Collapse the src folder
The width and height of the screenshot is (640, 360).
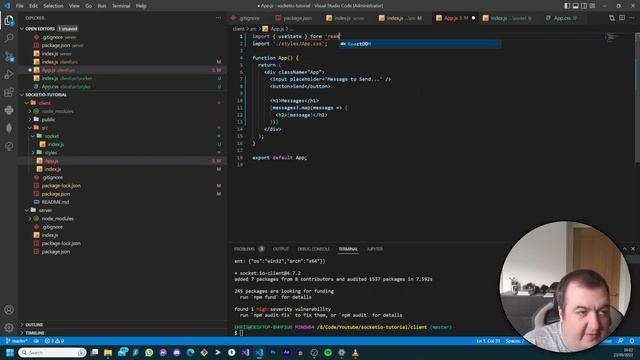[30, 128]
